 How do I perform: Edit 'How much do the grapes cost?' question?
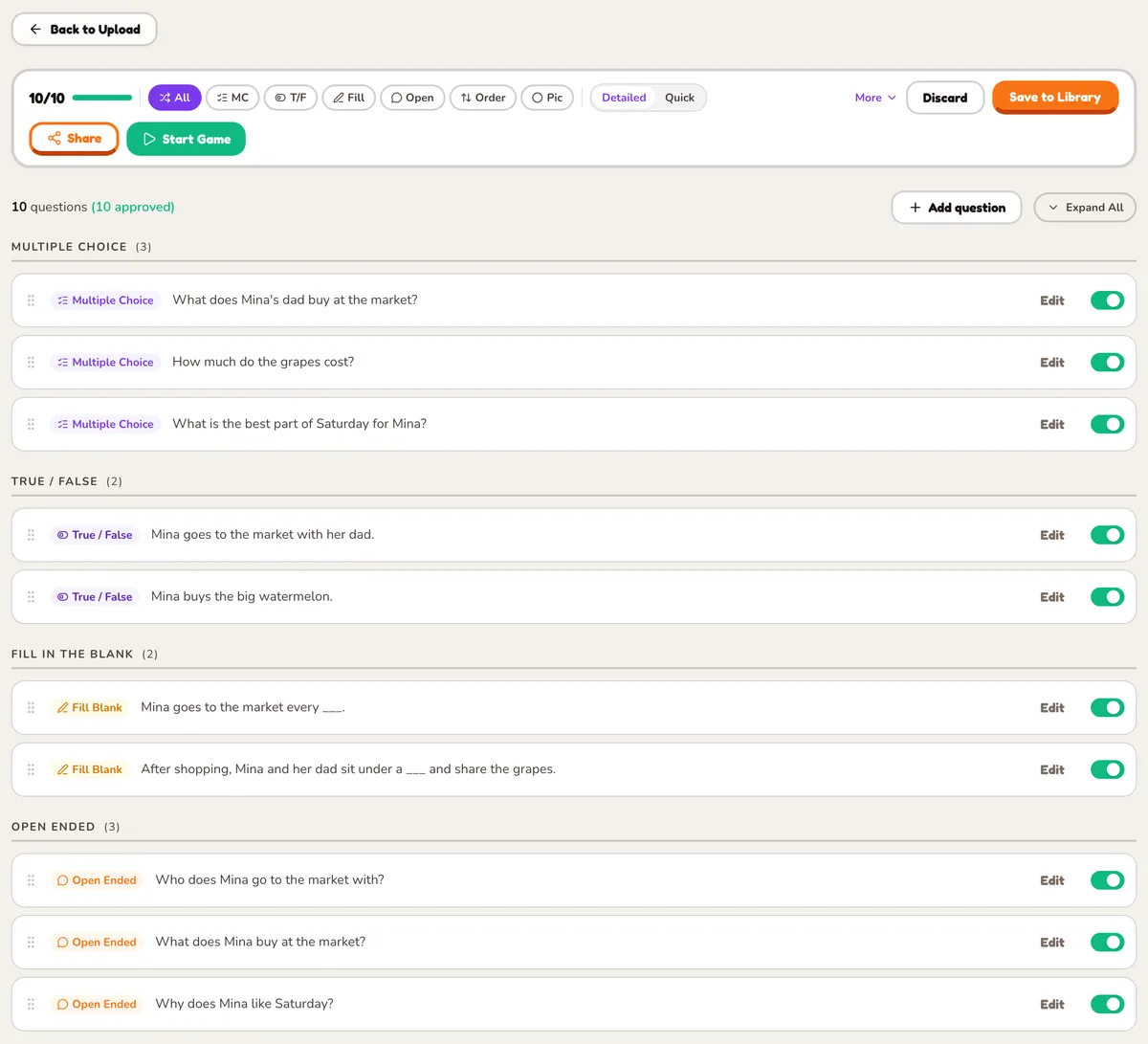pos(1052,363)
